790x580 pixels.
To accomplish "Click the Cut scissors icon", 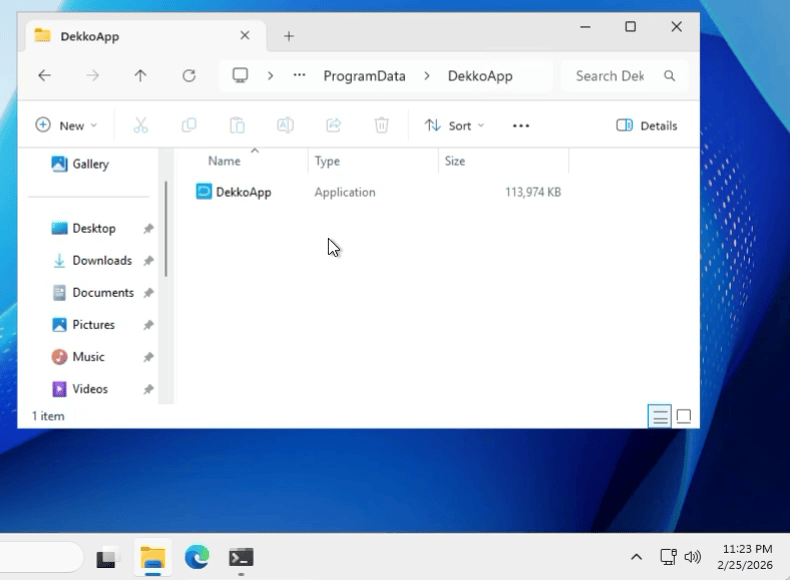I will click(141, 125).
